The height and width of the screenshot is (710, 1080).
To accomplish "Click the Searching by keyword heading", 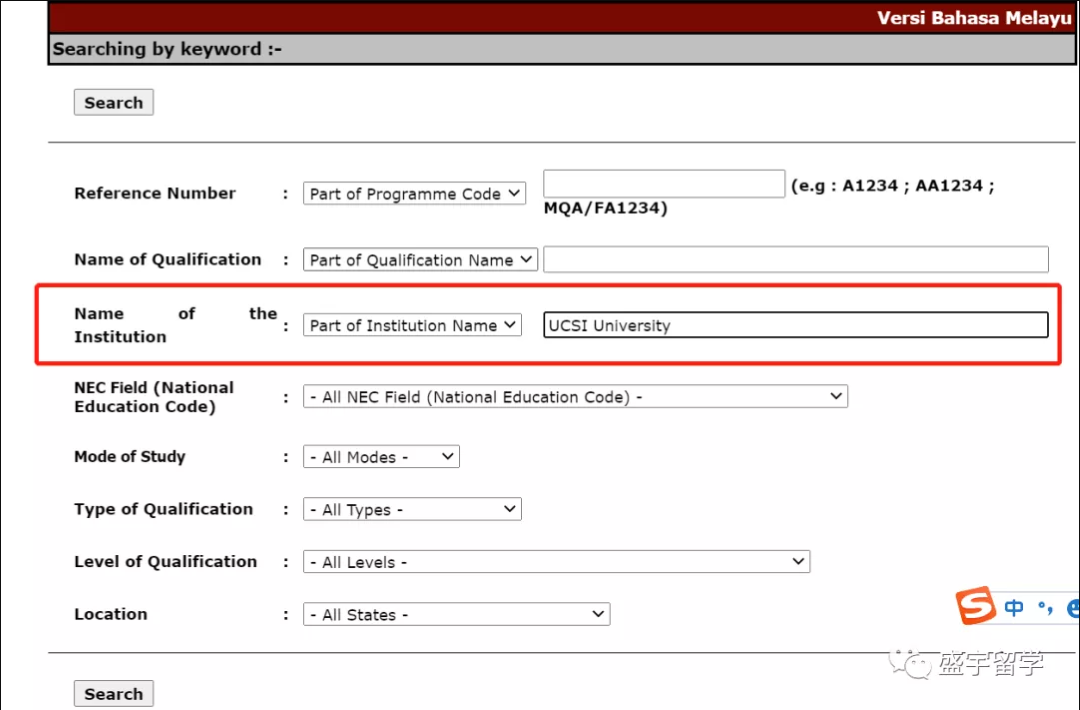I will pyautogui.click(x=167, y=50).
